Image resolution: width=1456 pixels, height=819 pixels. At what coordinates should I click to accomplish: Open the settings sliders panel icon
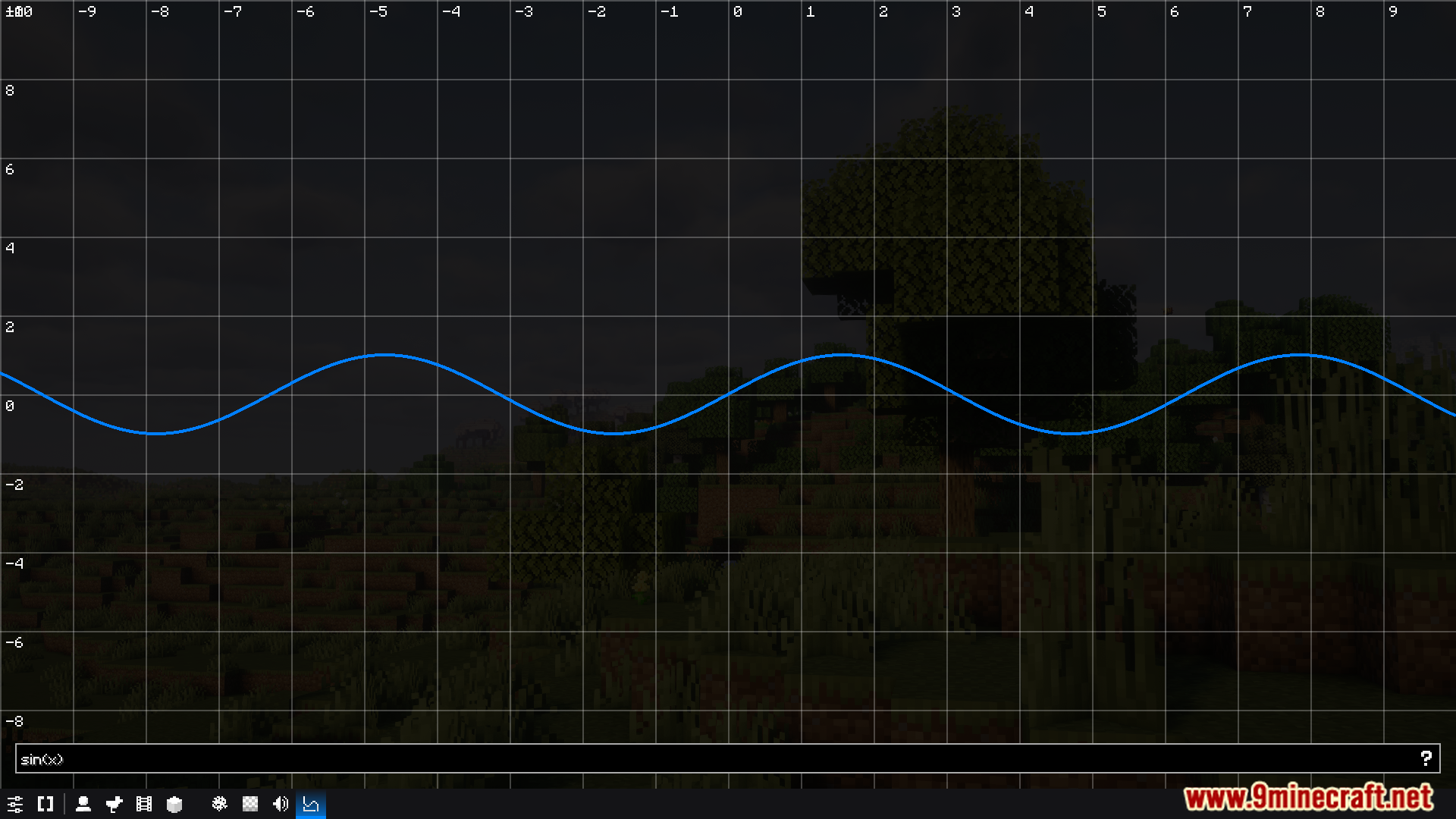pos(15,804)
